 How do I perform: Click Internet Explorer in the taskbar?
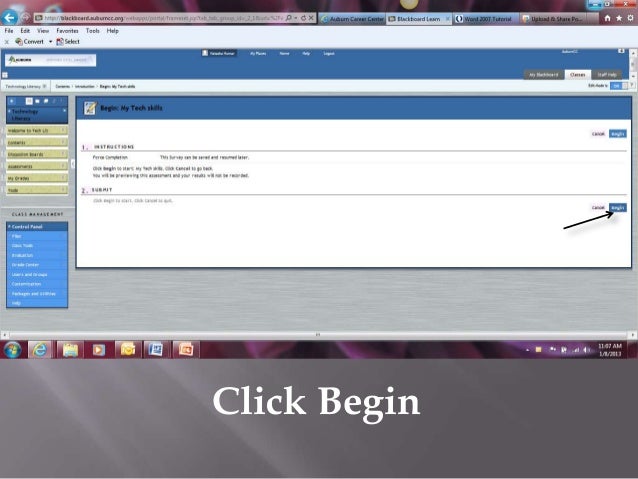click(40, 350)
